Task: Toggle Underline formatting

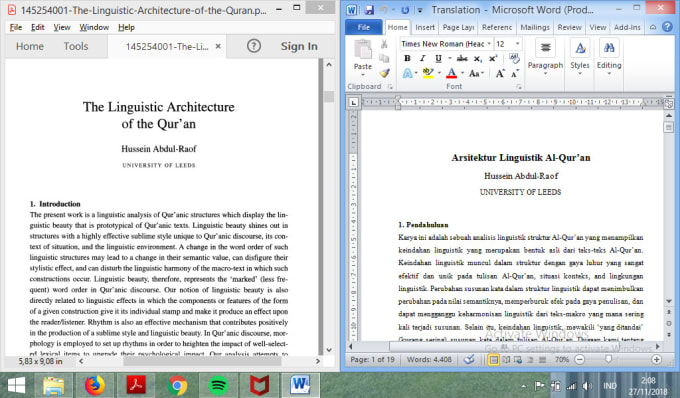Action: (438, 58)
